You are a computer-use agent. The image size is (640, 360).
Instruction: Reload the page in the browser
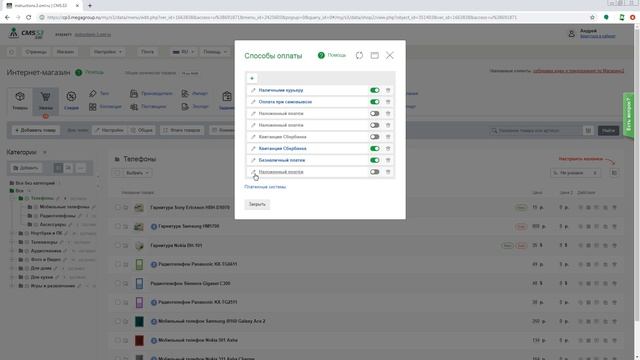pyautogui.click(x=29, y=17)
